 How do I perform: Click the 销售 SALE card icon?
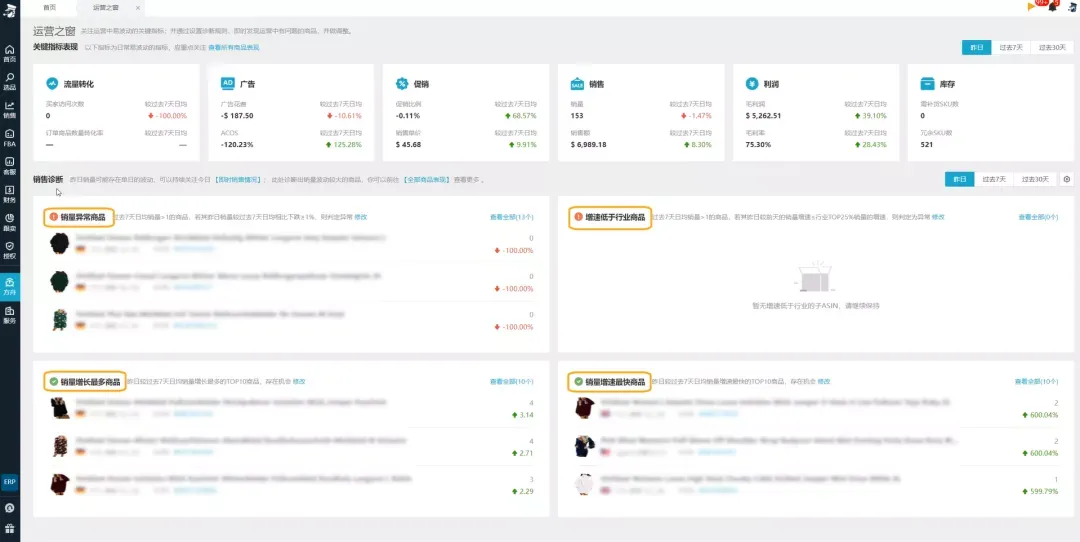click(577, 84)
